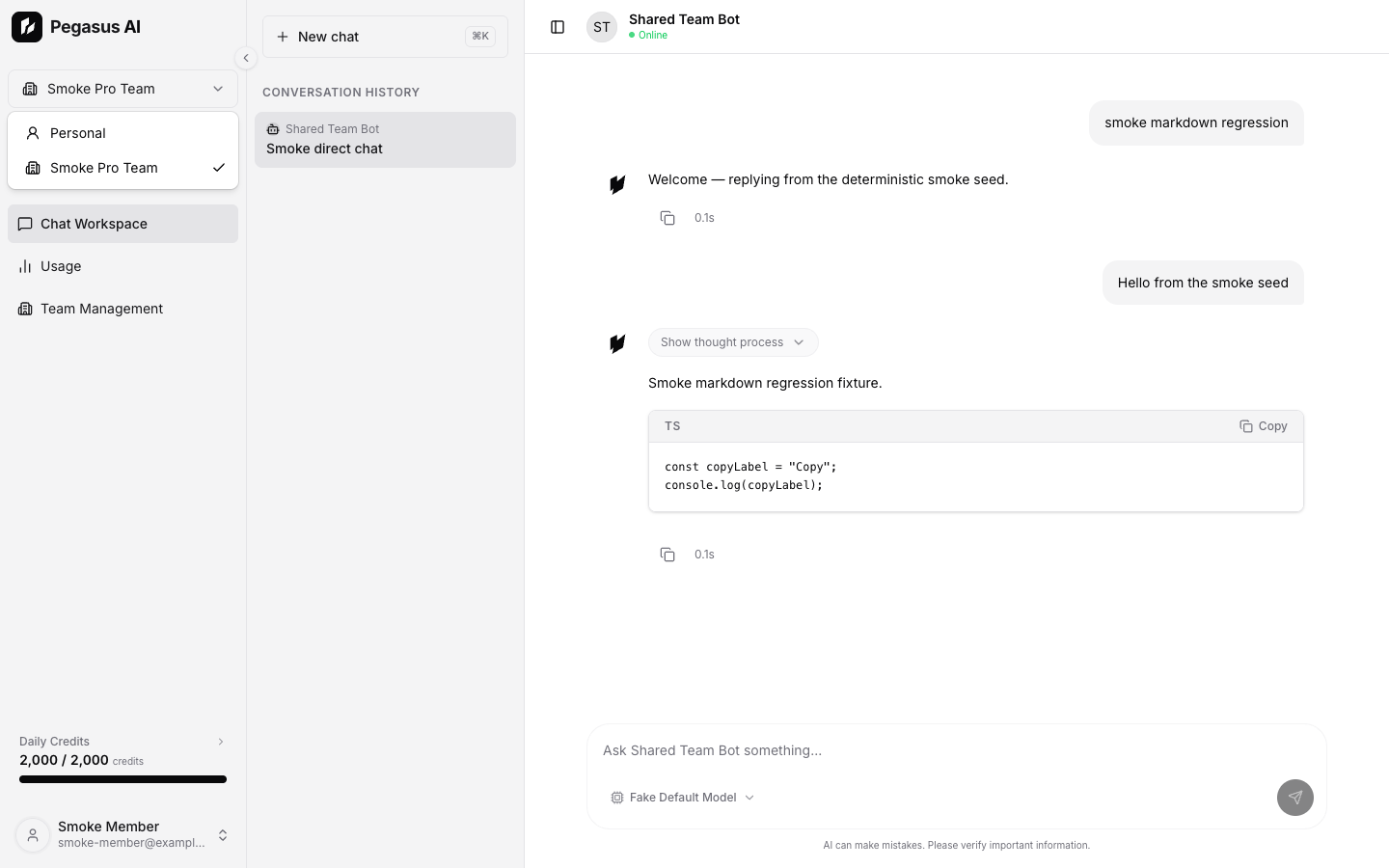Viewport: 1389px width, 868px height.
Task: Toggle the conversation panel layout icon
Action: pos(558,27)
